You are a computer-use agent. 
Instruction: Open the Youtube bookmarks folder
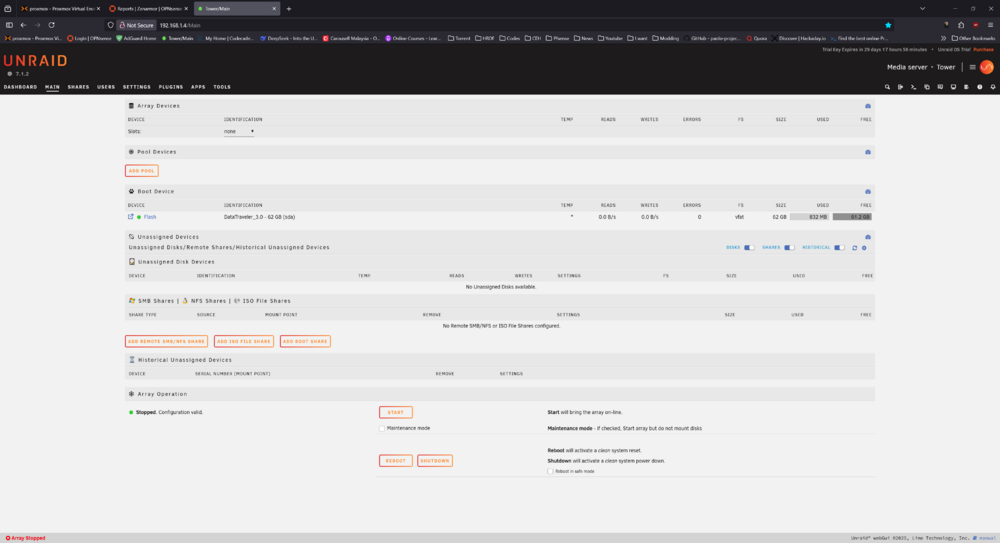610,38
